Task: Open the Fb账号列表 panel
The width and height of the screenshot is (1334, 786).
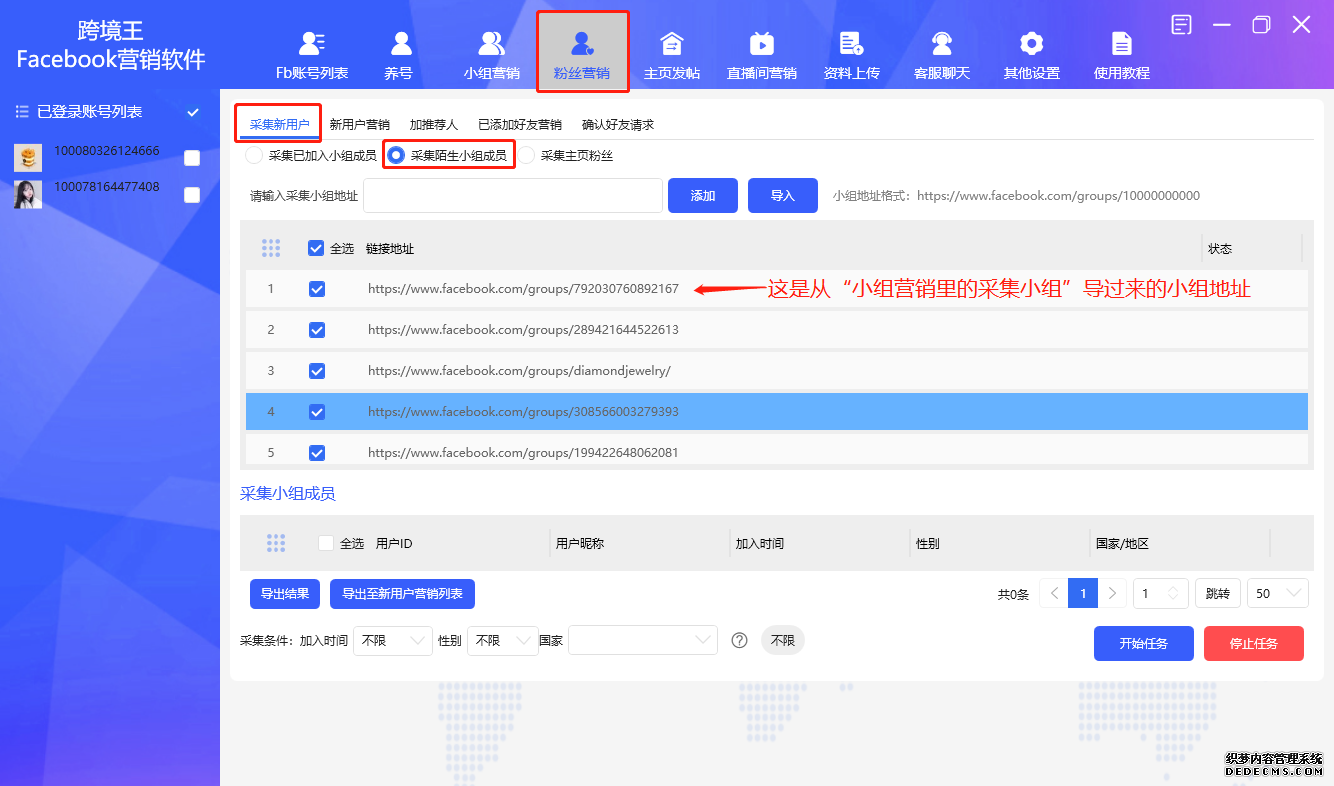Action: click(312, 52)
